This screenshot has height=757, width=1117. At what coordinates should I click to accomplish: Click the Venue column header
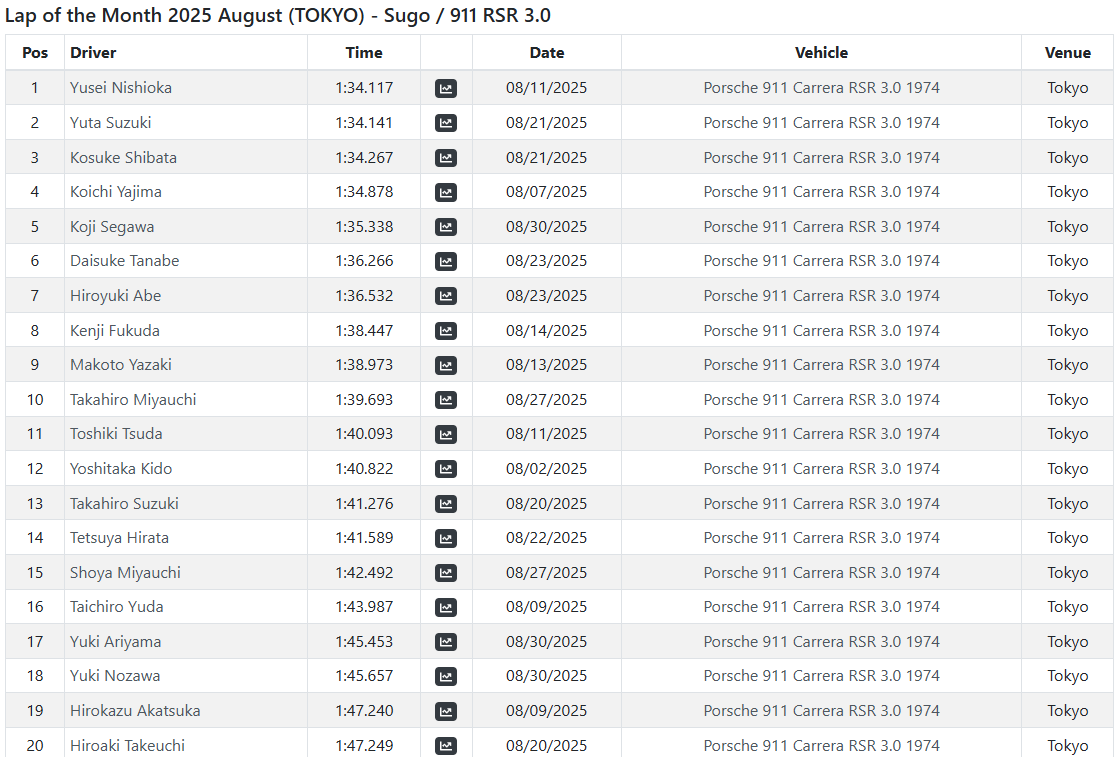coord(1067,53)
